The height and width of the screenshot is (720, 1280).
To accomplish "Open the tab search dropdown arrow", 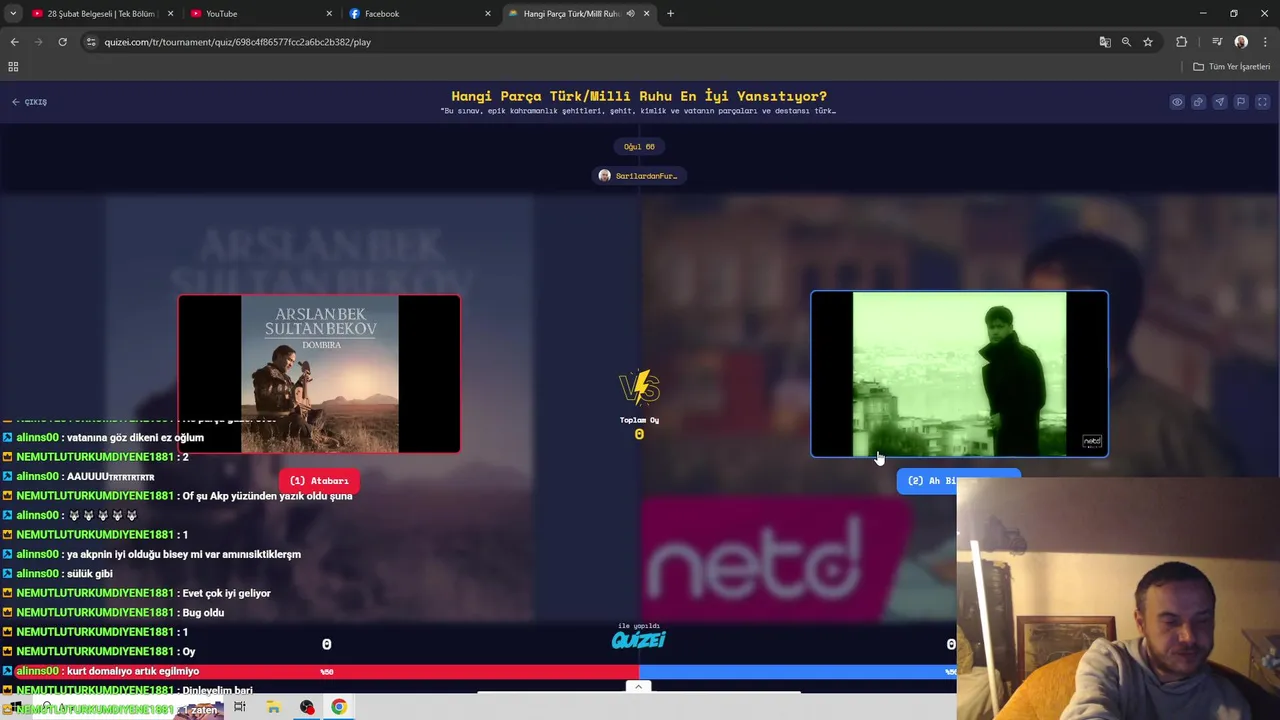I will click(13, 14).
